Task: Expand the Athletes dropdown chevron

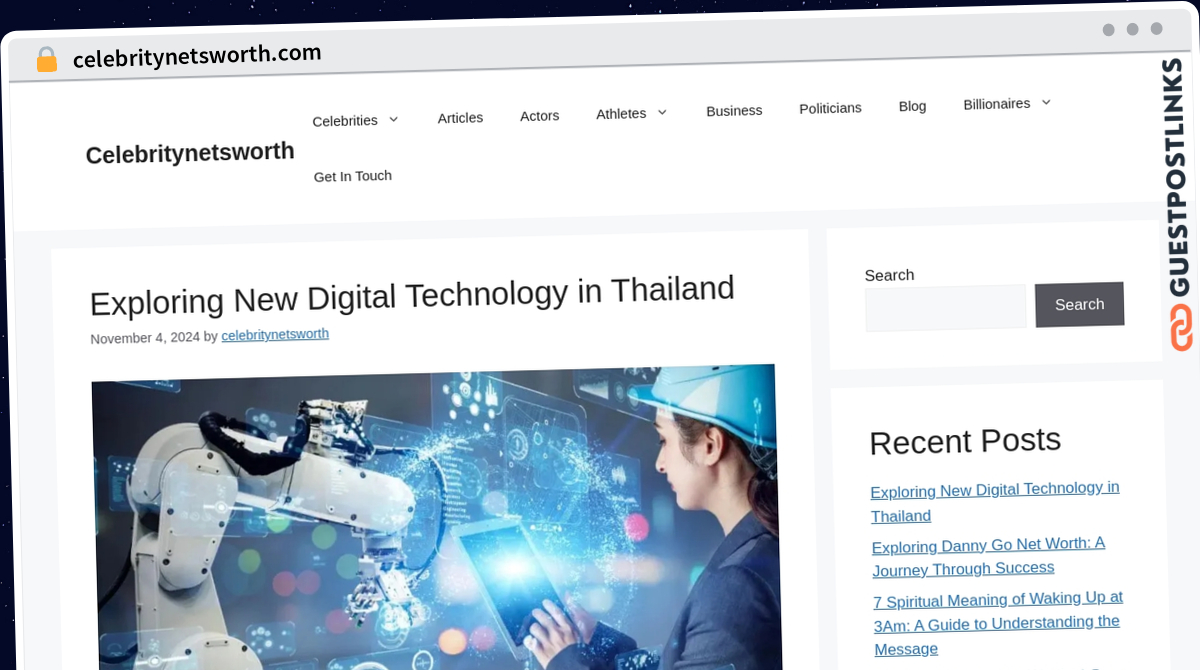Action: [x=662, y=112]
